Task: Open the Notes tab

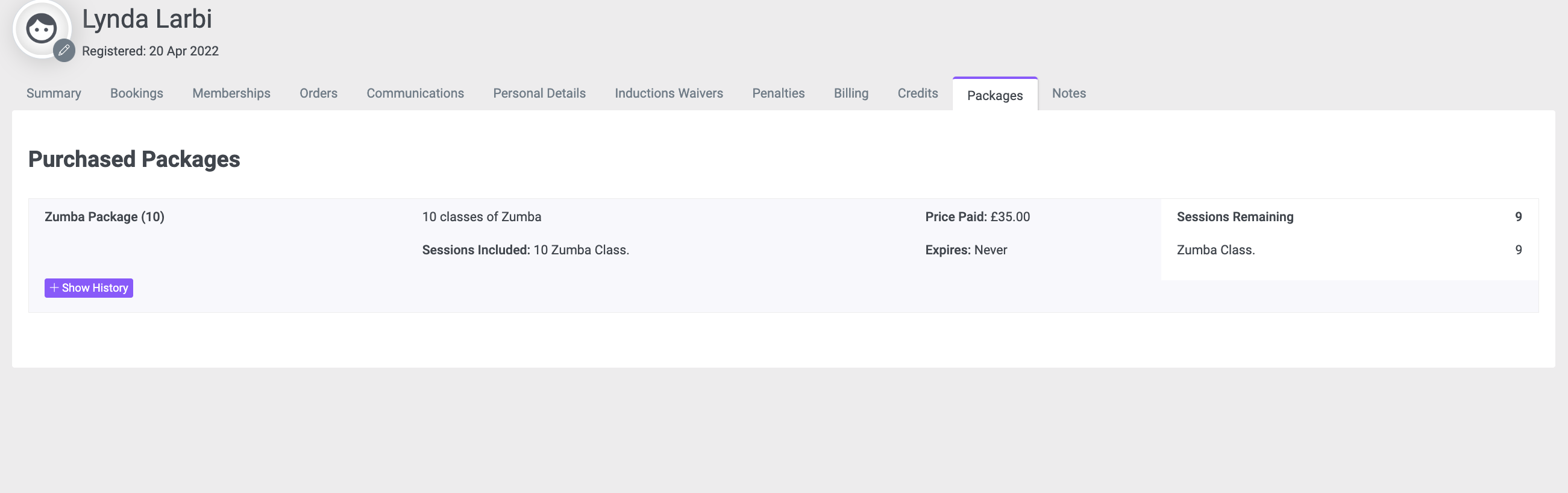Action: (x=1069, y=93)
